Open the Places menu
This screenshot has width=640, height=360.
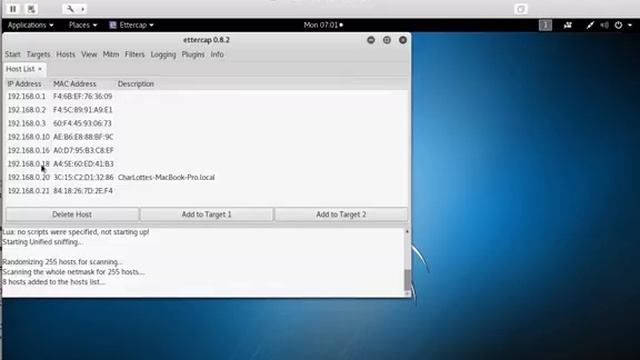click(x=83, y=25)
